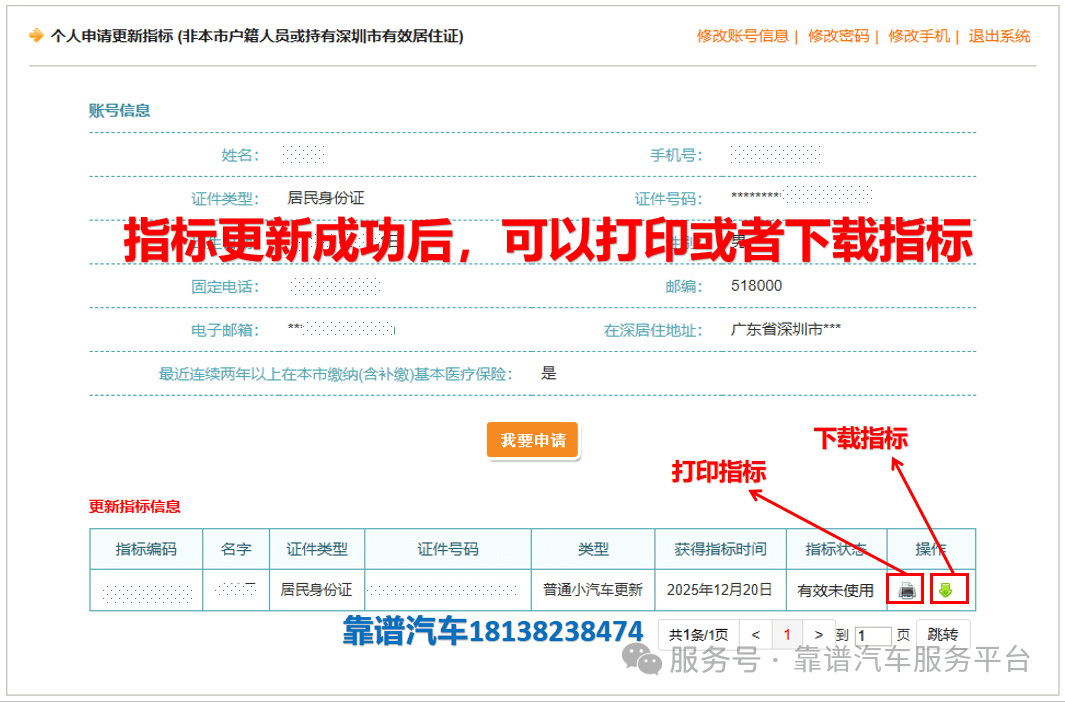Click the 指标编码 column header
The width and height of the screenshot is (1065, 702).
click(x=146, y=549)
